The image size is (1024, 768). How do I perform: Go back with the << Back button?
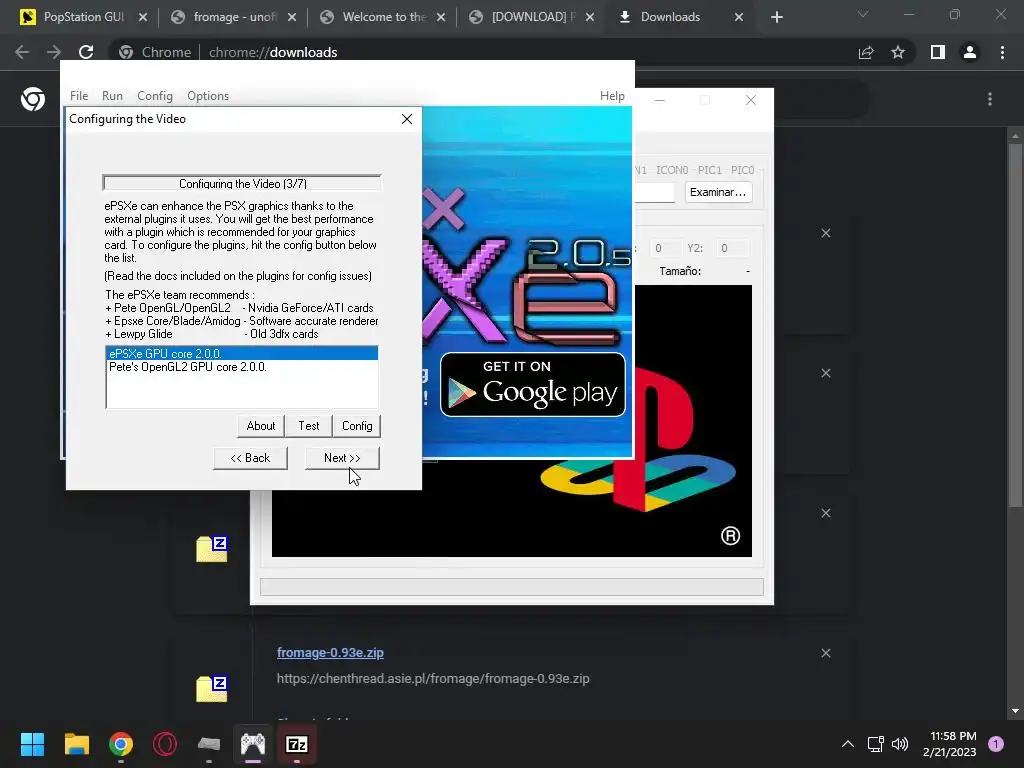tap(250, 458)
